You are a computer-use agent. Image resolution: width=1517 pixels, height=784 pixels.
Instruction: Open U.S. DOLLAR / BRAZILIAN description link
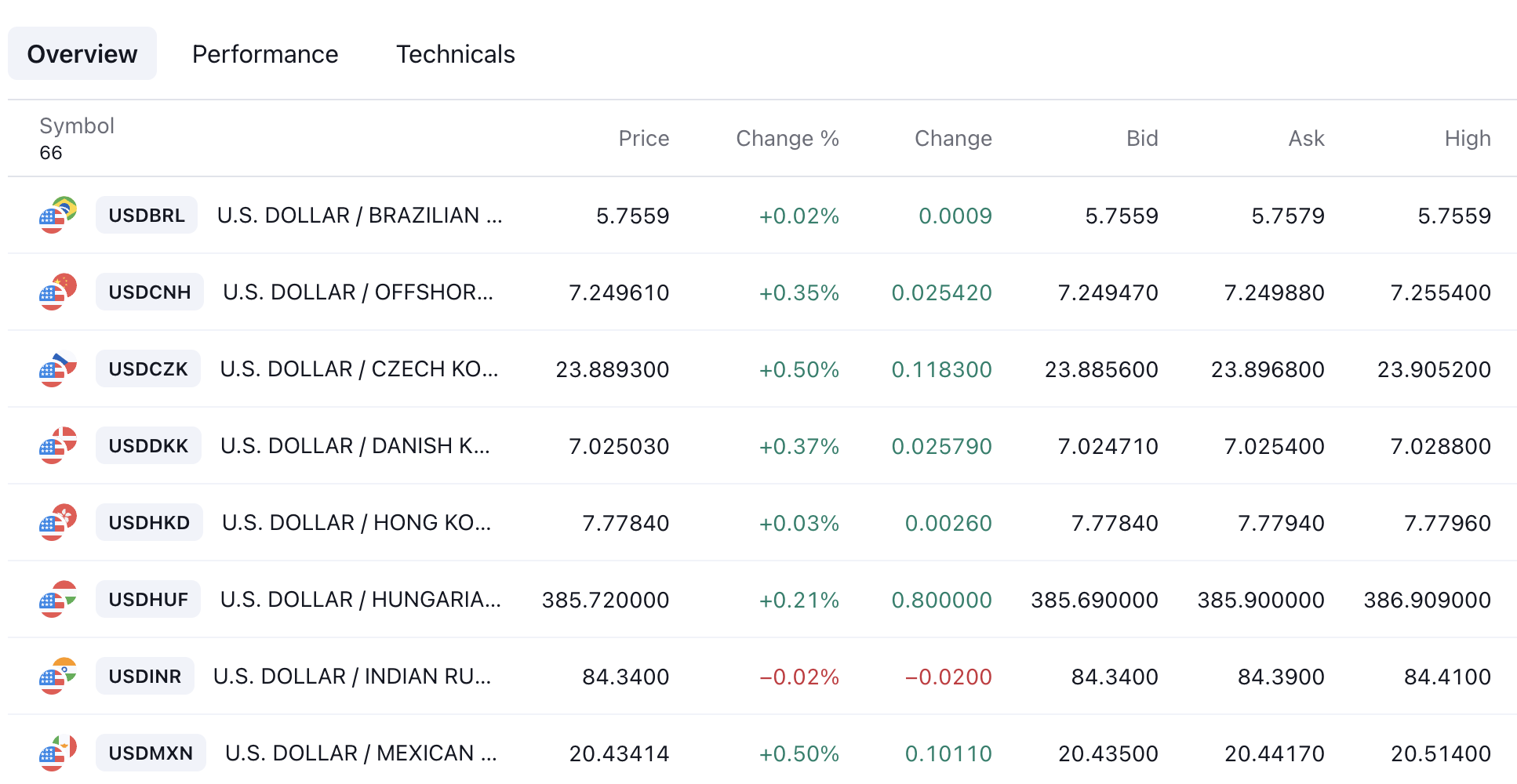[360, 215]
